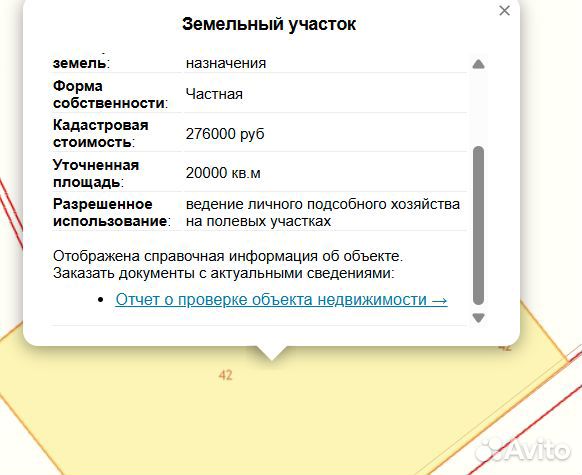Screen dimensions: 582x475
Task: Click the Уточненная площадь label
Action: (x=96, y=173)
